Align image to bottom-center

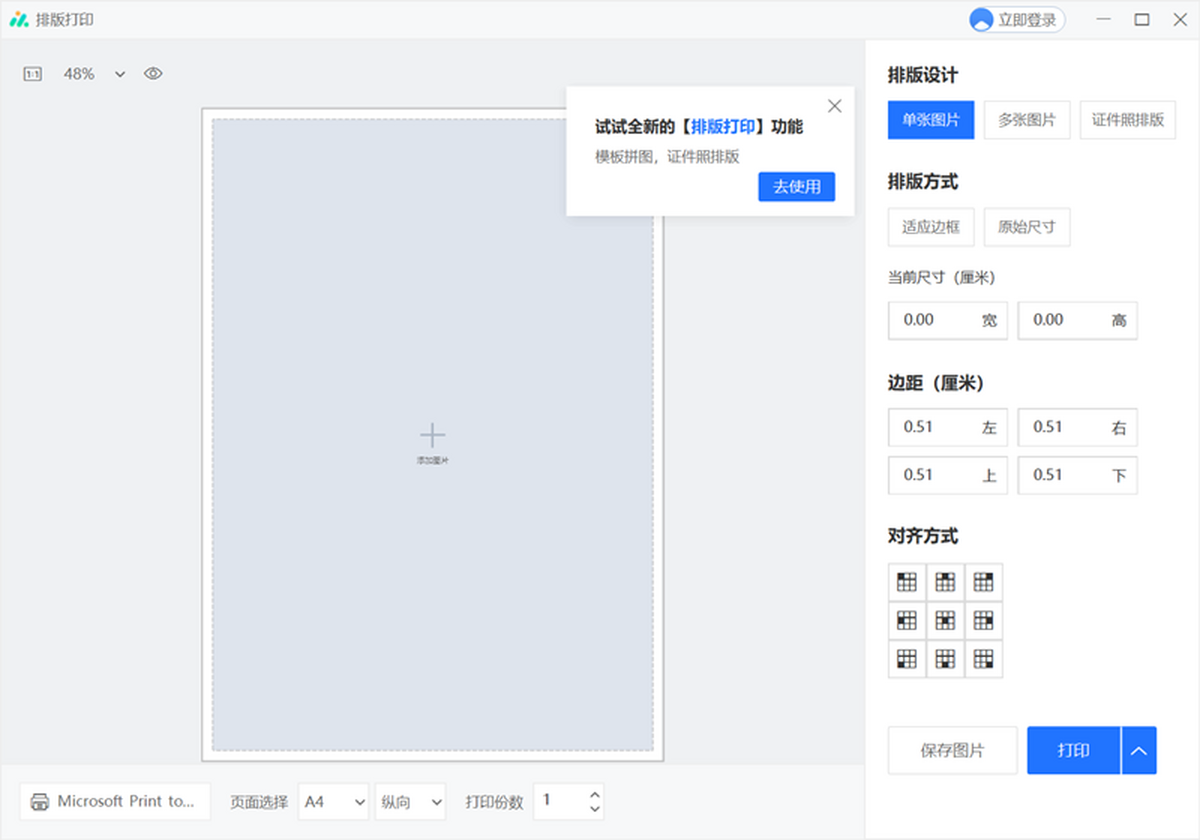945,659
